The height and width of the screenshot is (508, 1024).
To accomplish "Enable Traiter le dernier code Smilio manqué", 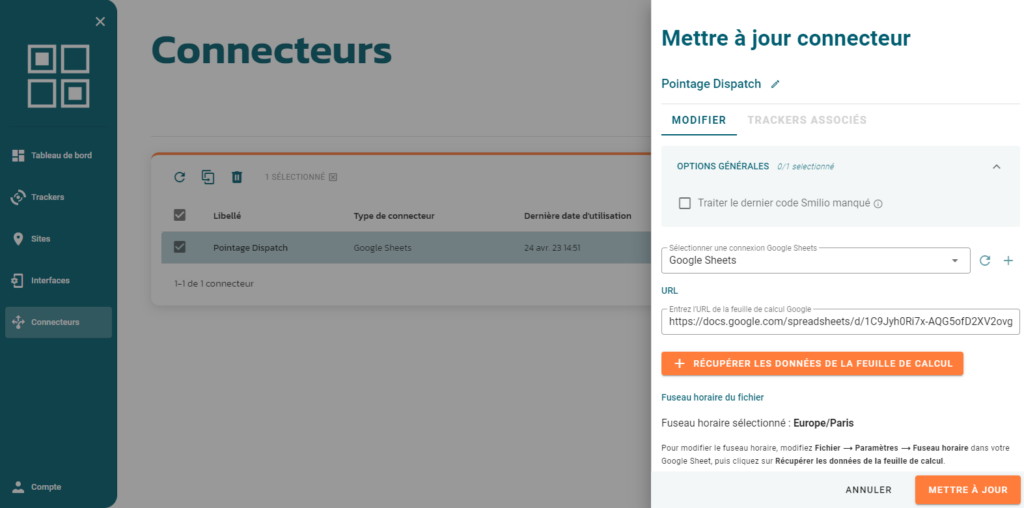I will (x=684, y=203).
